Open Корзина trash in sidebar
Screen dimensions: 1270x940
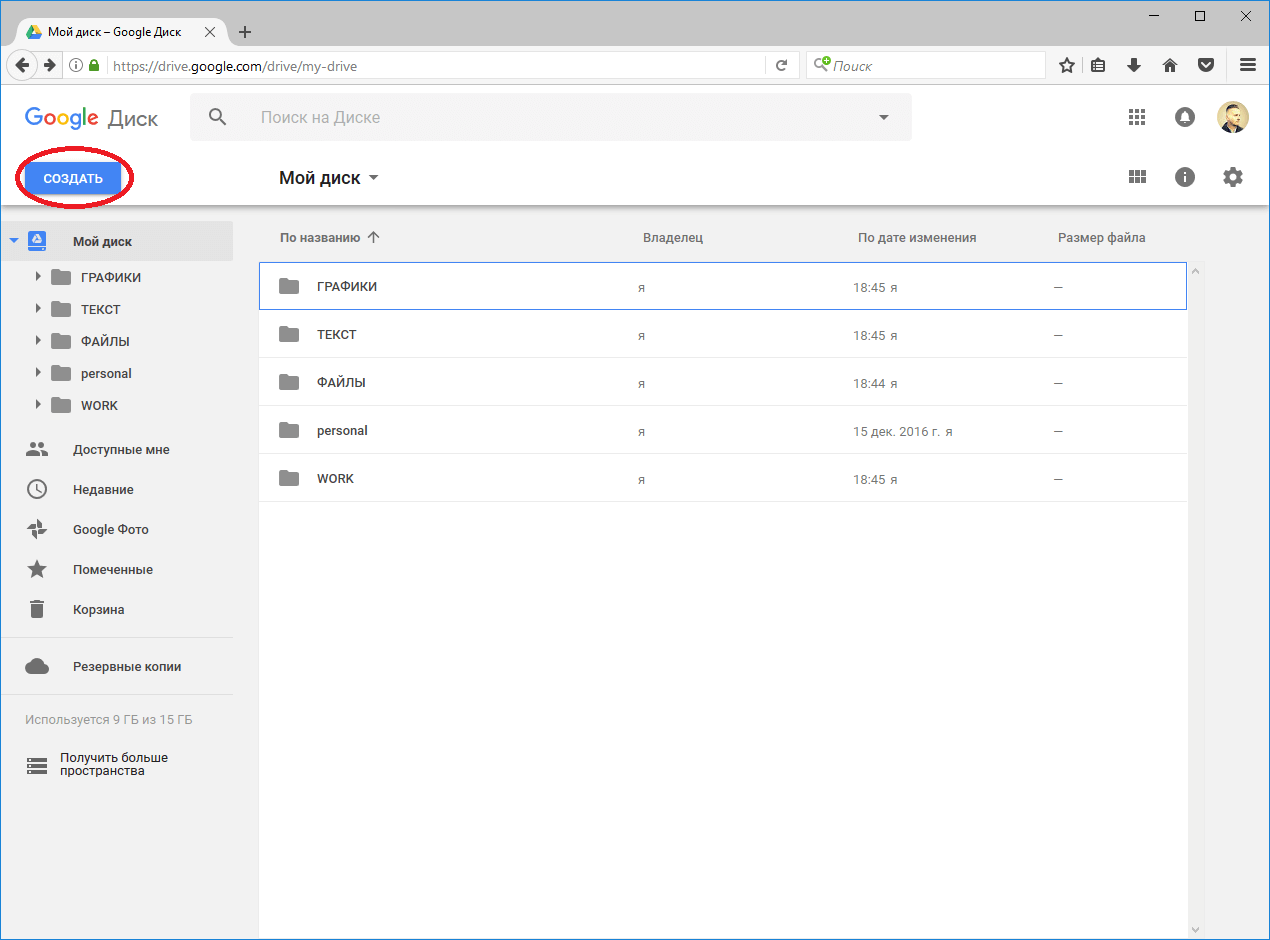[x=98, y=609]
